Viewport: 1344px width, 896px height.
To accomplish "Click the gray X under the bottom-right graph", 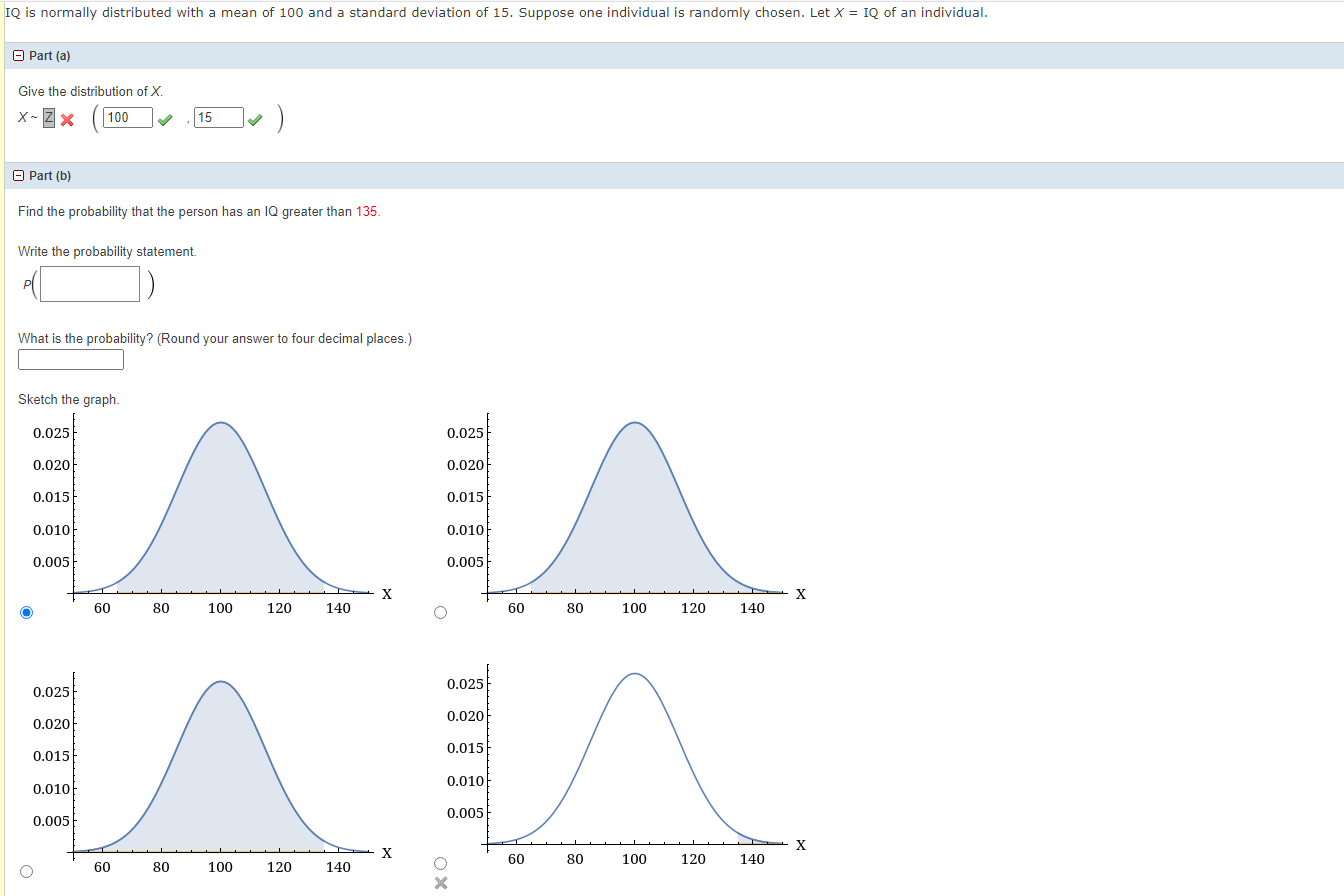I will [x=440, y=882].
